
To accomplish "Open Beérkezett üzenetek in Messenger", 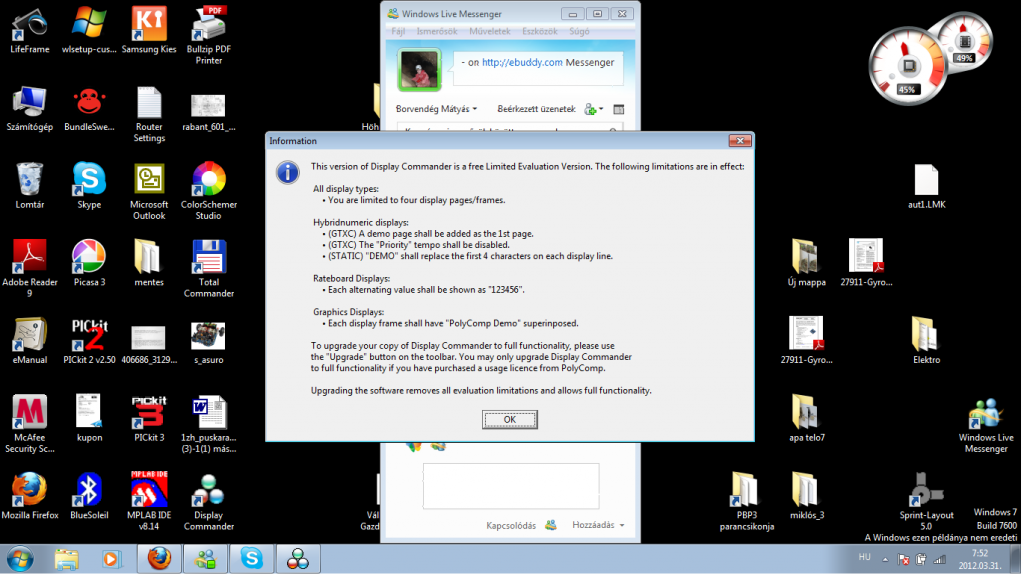I will [x=536, y=109].
